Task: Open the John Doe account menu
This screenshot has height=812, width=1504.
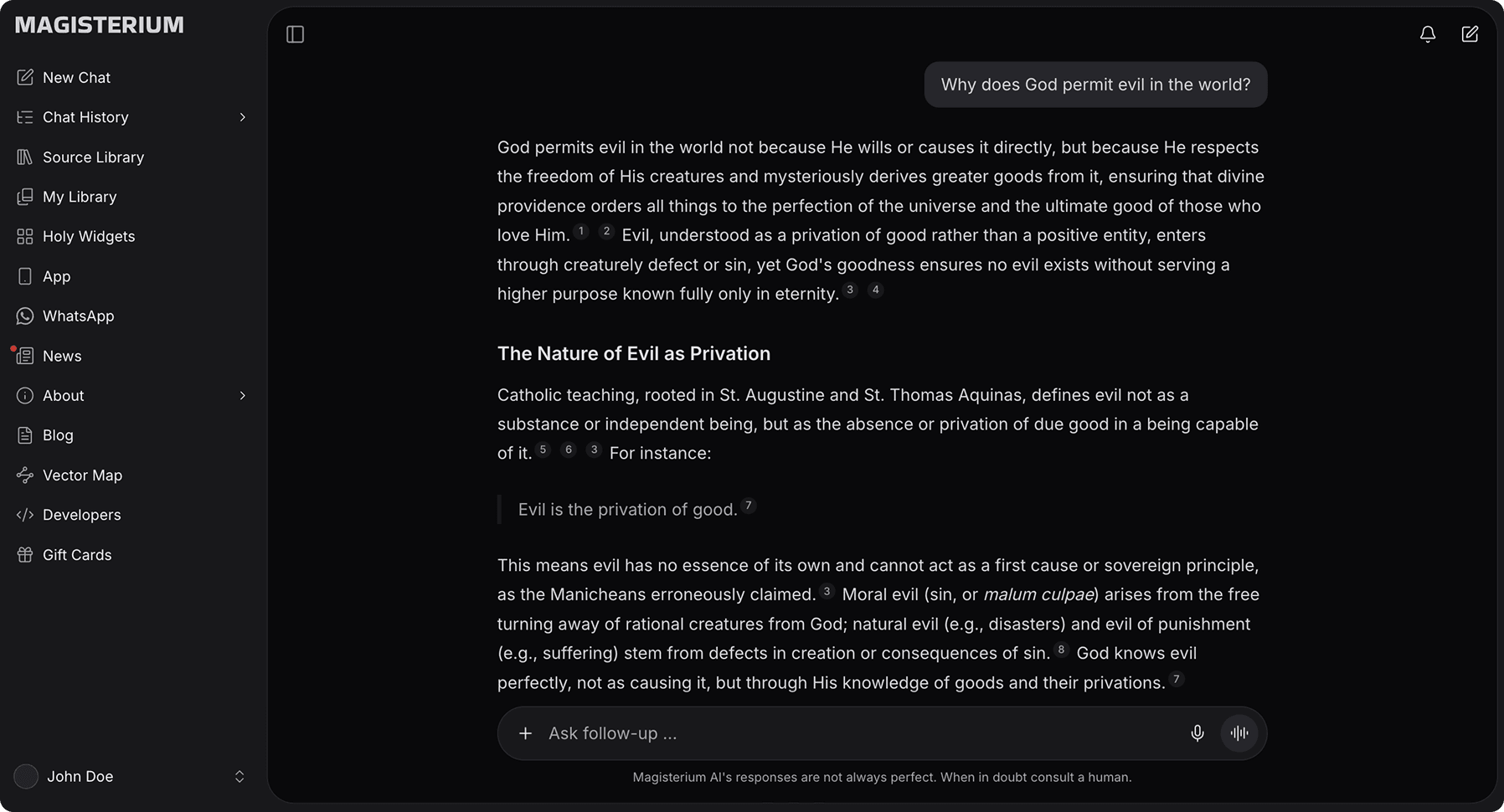Action: pos(130,776)
